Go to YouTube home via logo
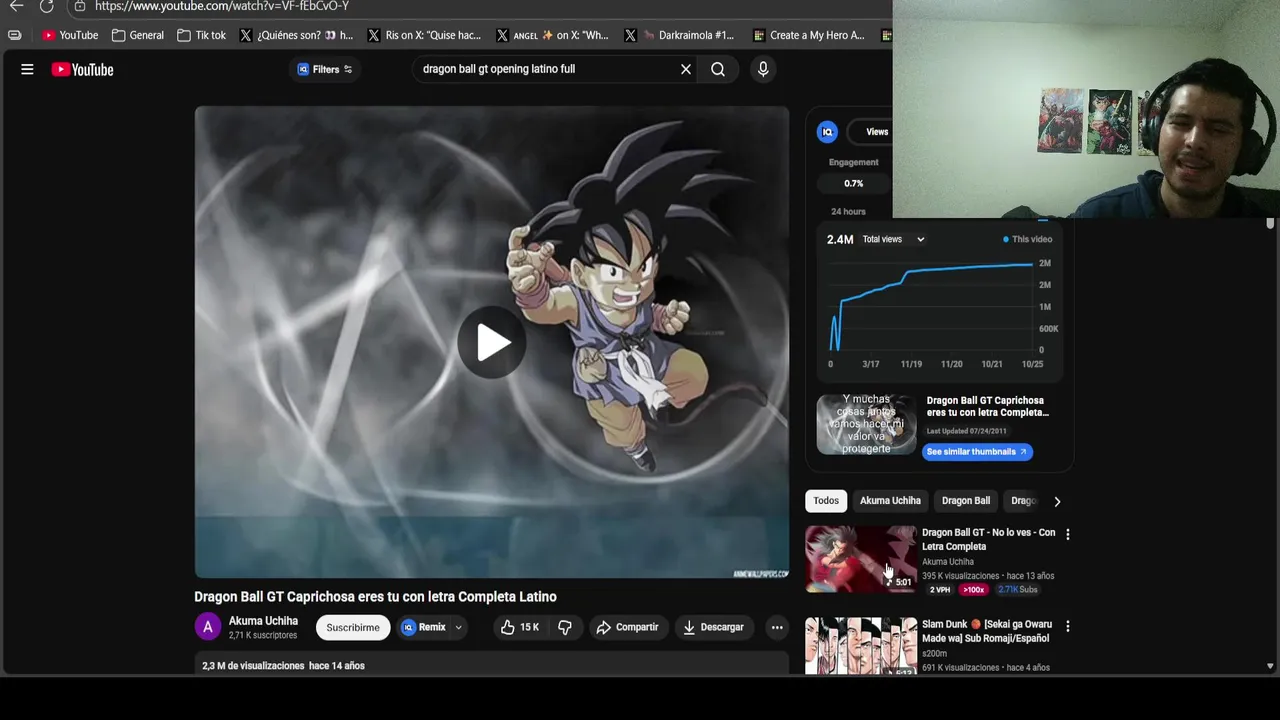This screenshot has width=1280, height=720. [x=83, y=69]
